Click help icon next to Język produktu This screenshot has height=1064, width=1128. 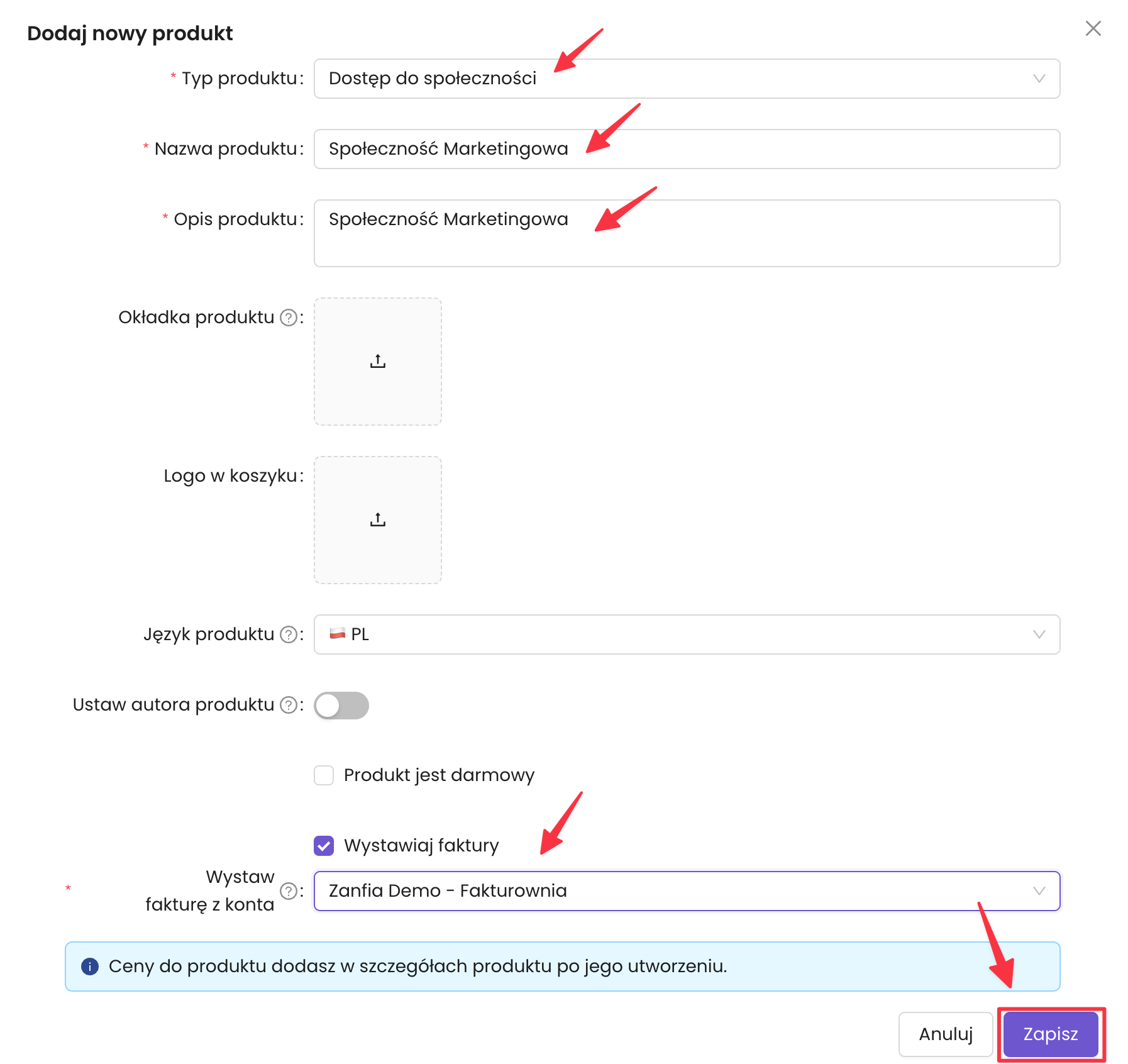click(288, 635)
